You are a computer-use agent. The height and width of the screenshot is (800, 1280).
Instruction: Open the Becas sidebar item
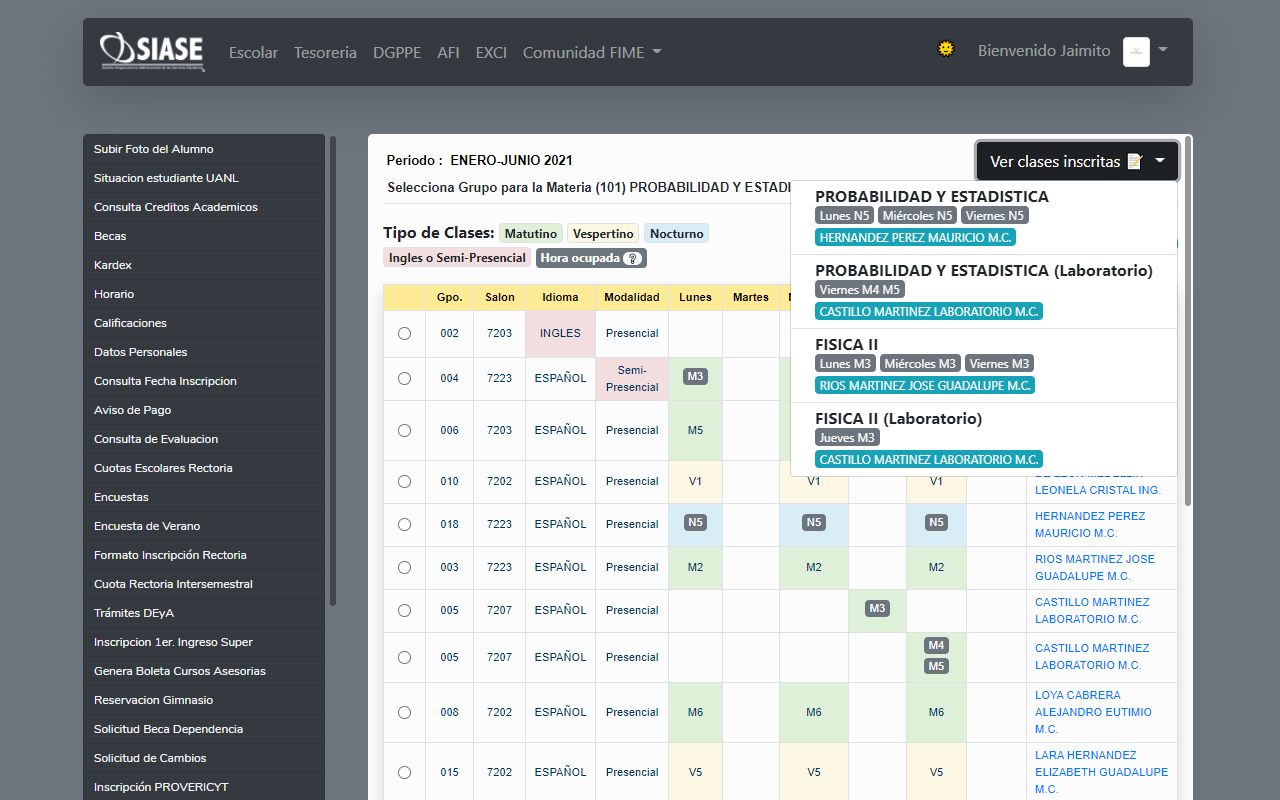coord(204,236)
